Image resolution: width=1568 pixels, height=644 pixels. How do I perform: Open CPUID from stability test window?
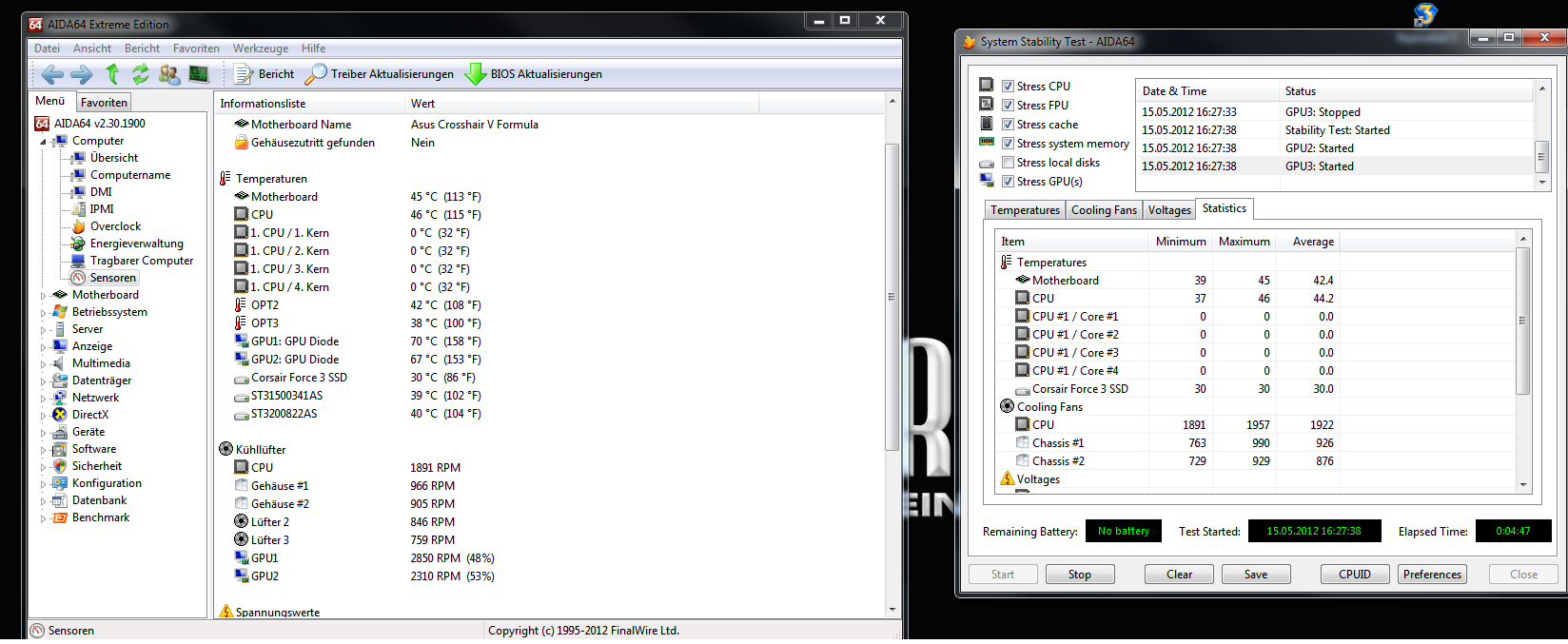[1355, 575]
